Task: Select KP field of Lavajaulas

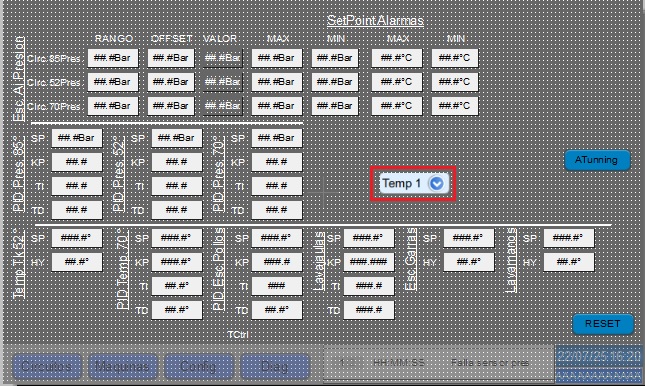Action: (369, 262)
